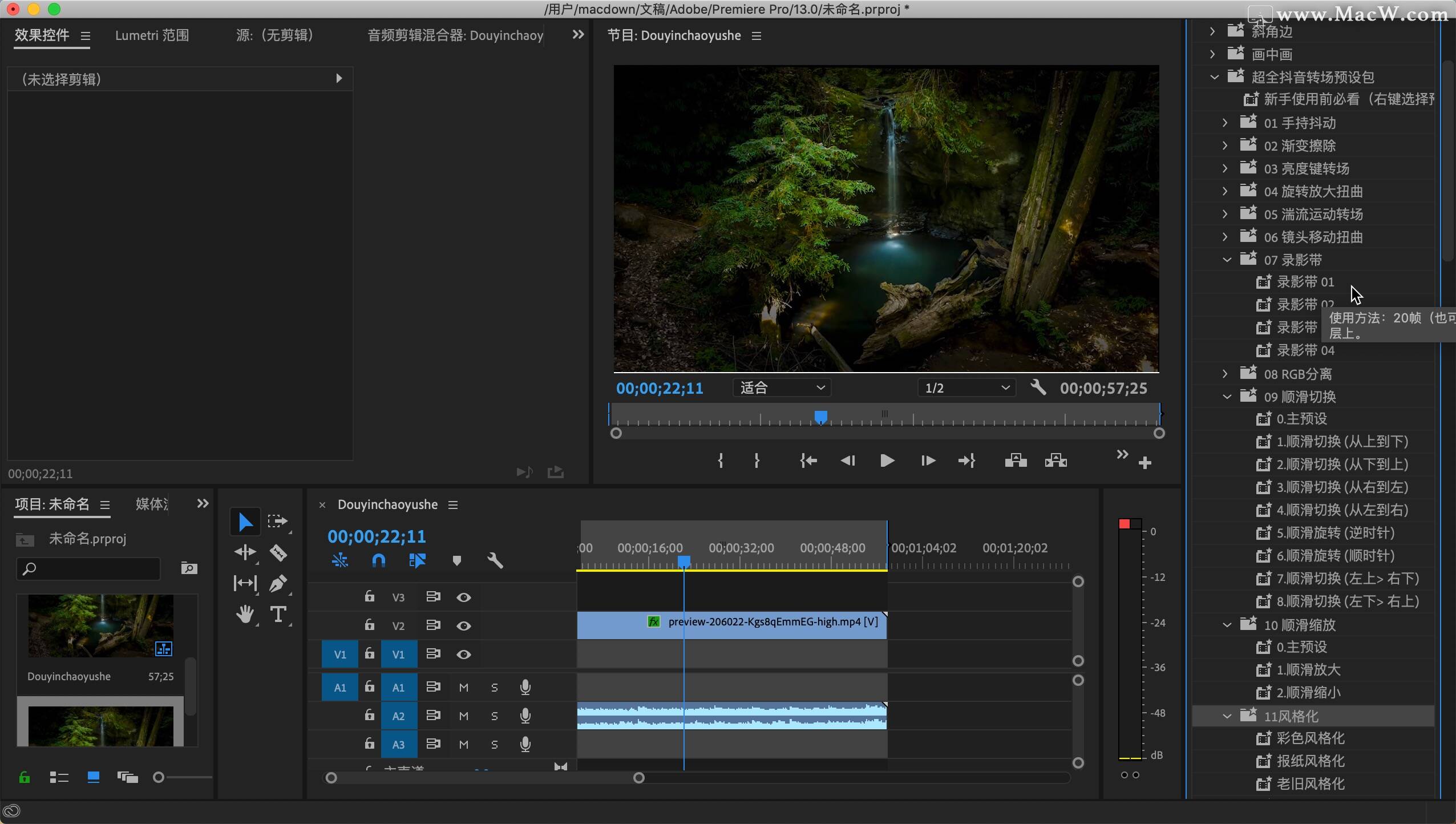The height and width of the screenshot is (824, 1456).
Task: Toggle V2 track visibility eye
Action: 464,626
